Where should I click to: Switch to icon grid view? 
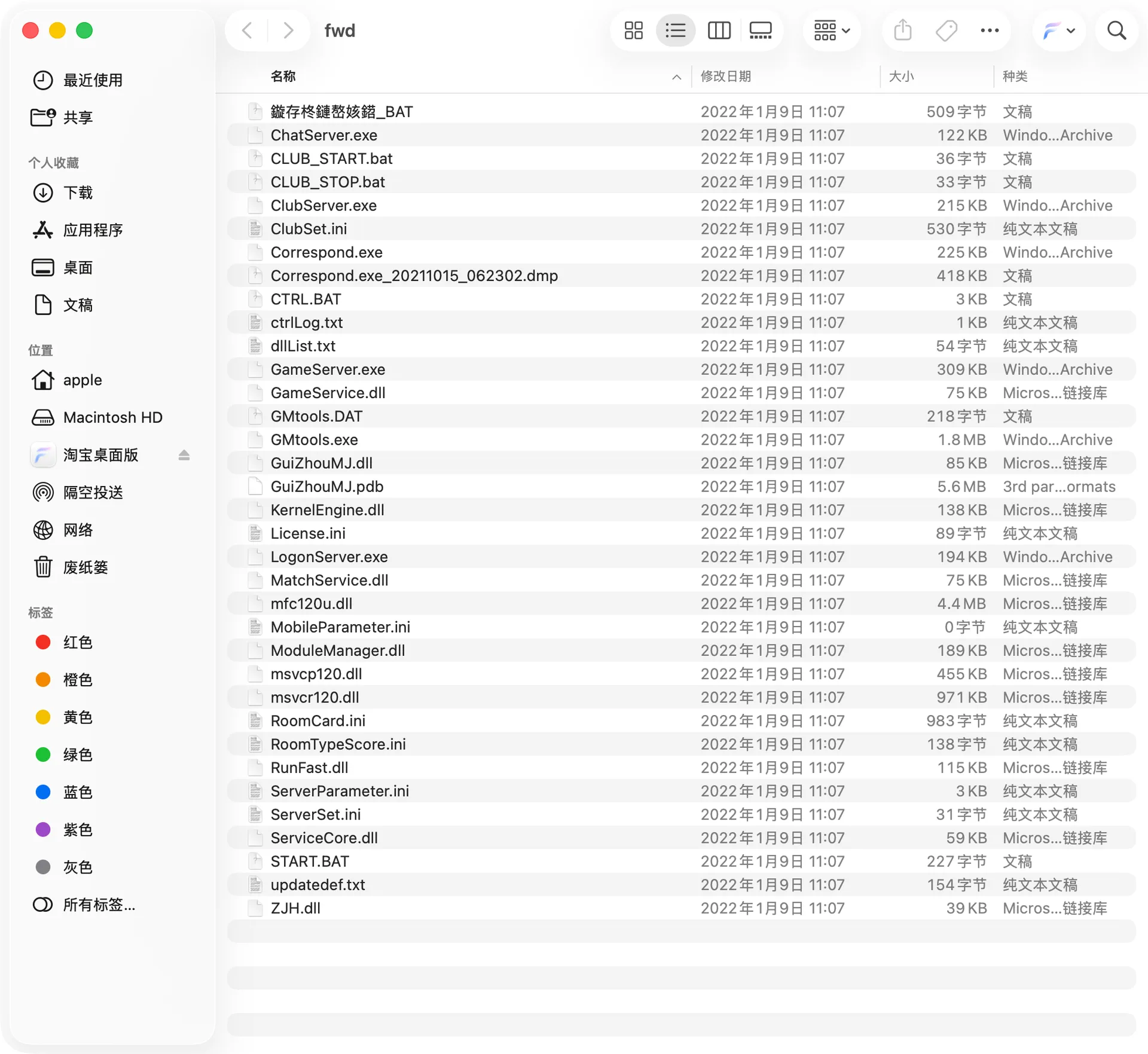[633, 30]
